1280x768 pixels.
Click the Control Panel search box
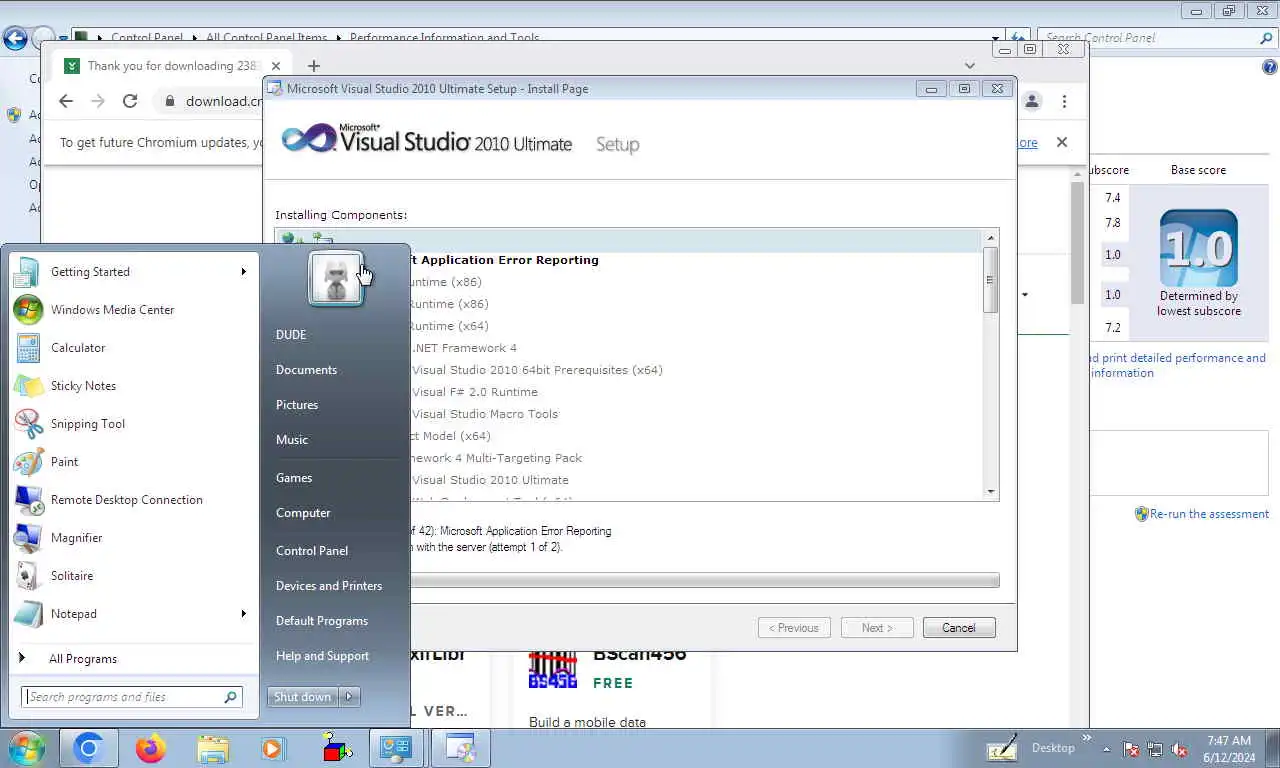coord(1156,38)
